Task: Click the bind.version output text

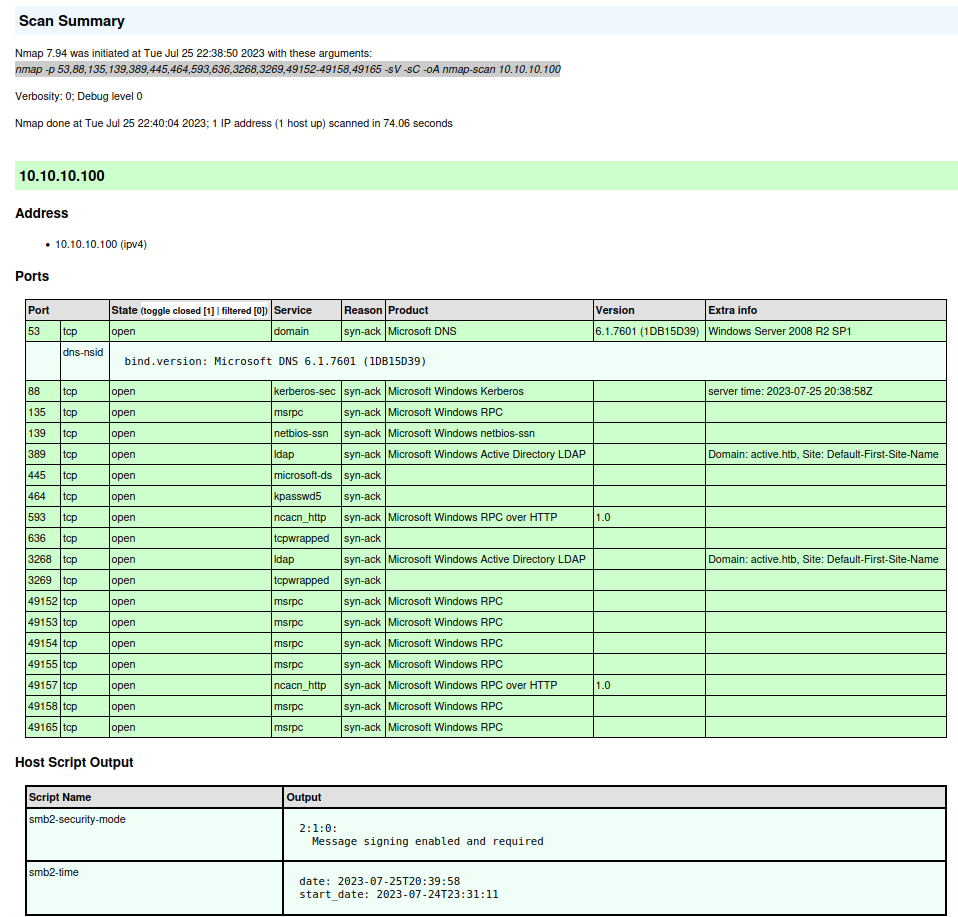Action: coord(275,361)
